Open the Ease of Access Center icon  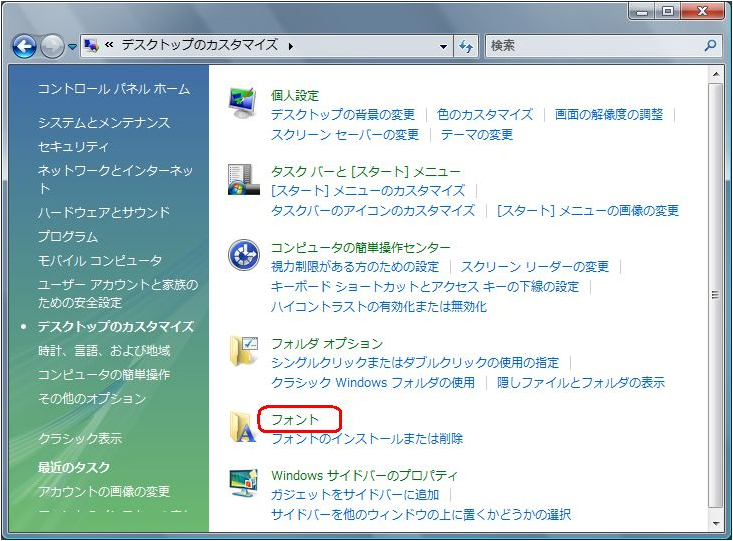pos(244,255)
